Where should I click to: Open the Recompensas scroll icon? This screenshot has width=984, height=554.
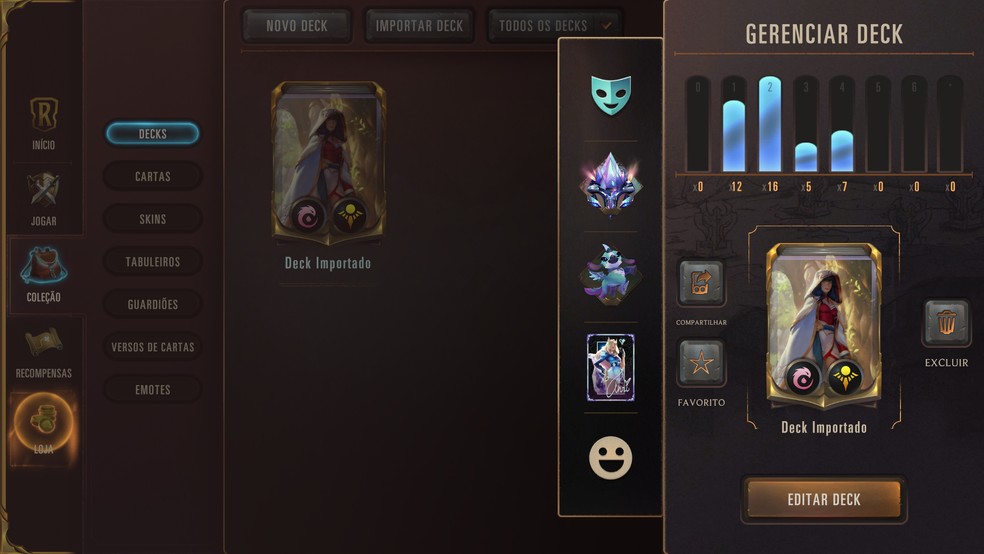tap(43, 343)
